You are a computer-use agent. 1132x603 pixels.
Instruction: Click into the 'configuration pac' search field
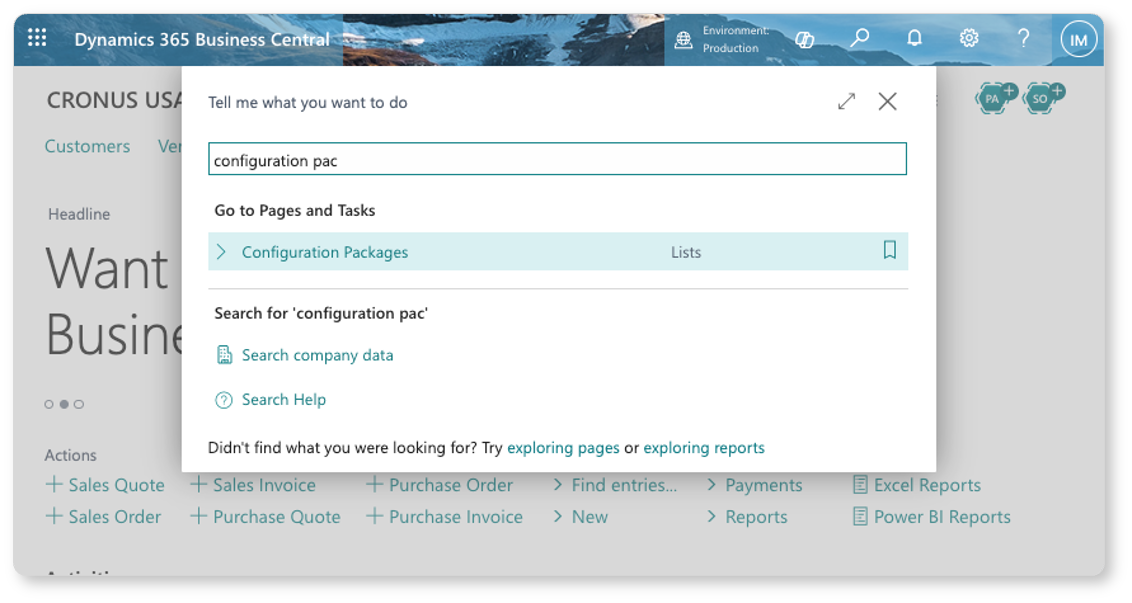click(557, 159)
